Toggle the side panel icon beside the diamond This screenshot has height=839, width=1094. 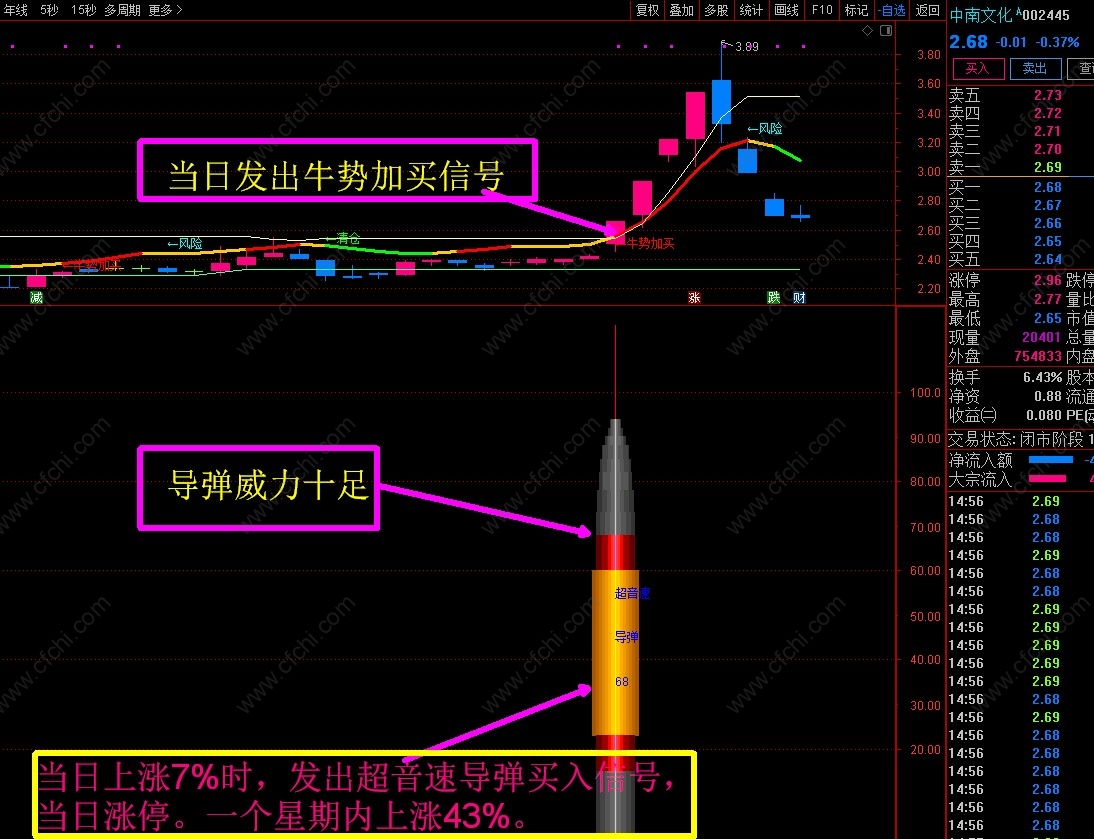pyautogui.click(x=886, y=31)
